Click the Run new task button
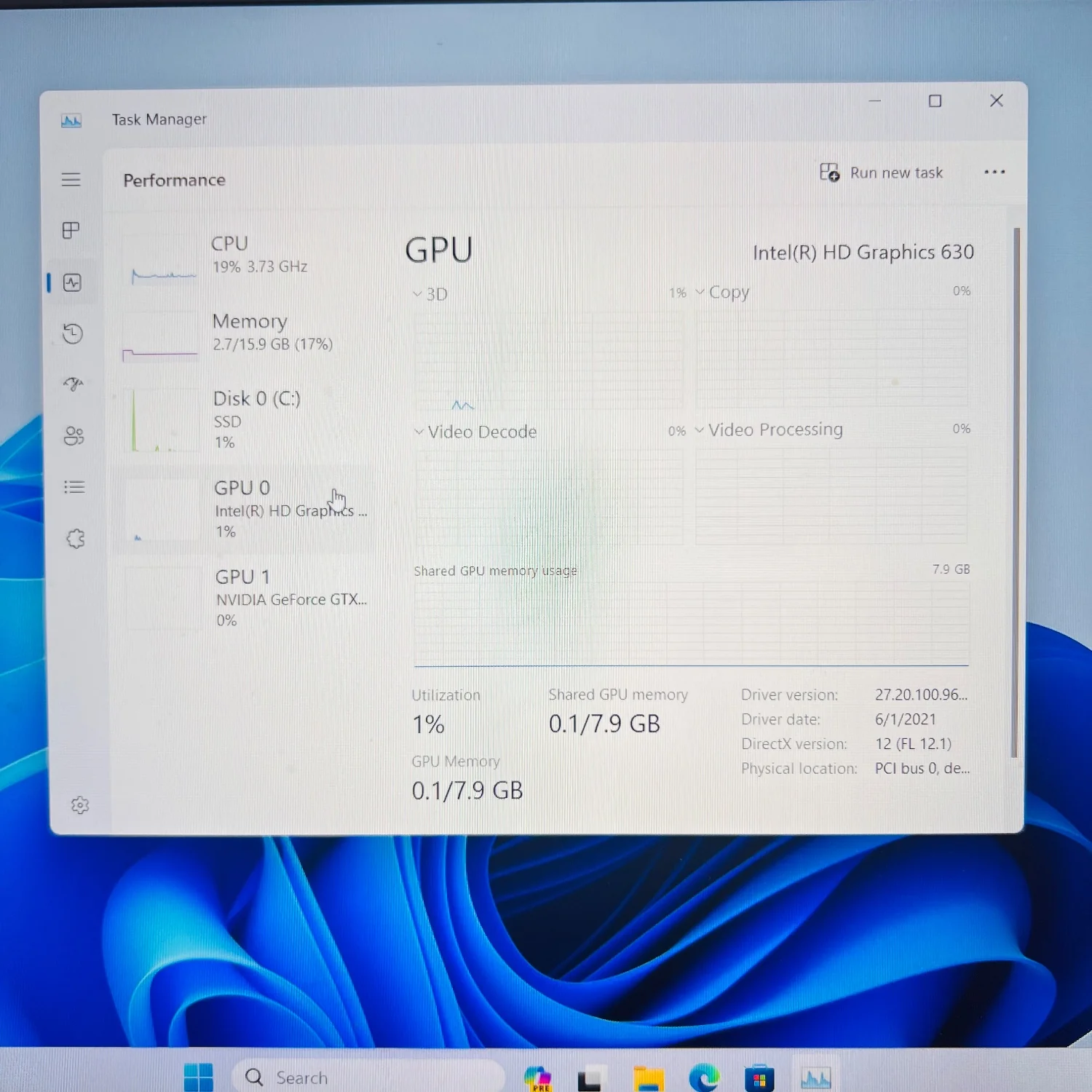Viewport: 1092px width, 1092px height. pos(881,173)
